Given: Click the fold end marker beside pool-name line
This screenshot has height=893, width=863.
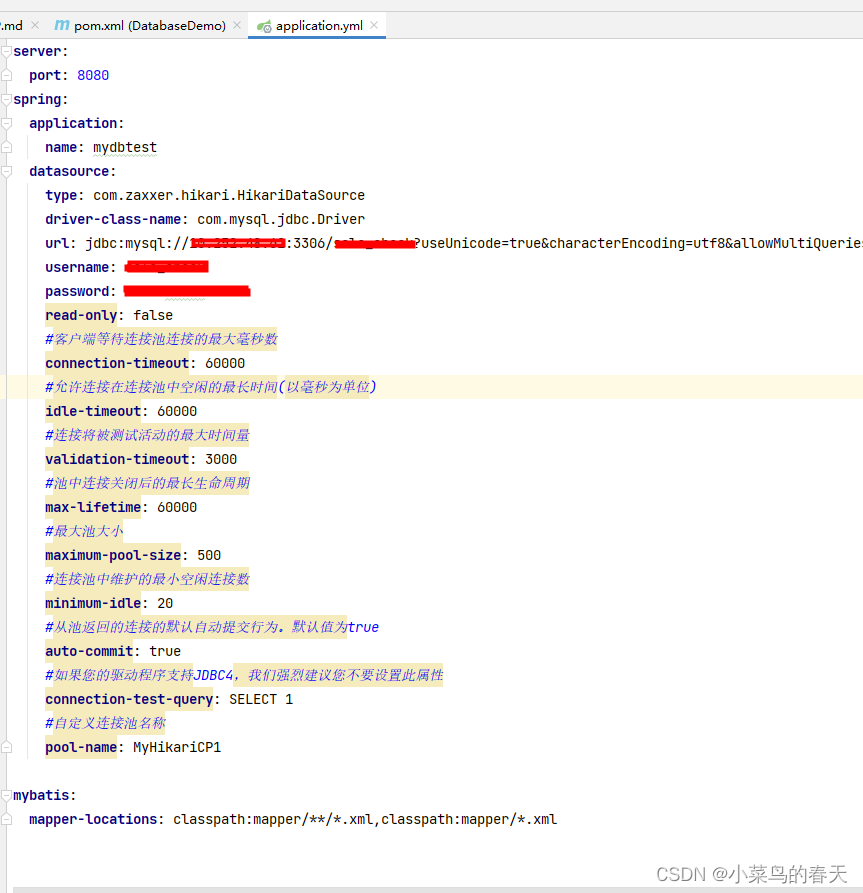Looking at the screenshot, I should pyautogui.click(x=6, y=747).
